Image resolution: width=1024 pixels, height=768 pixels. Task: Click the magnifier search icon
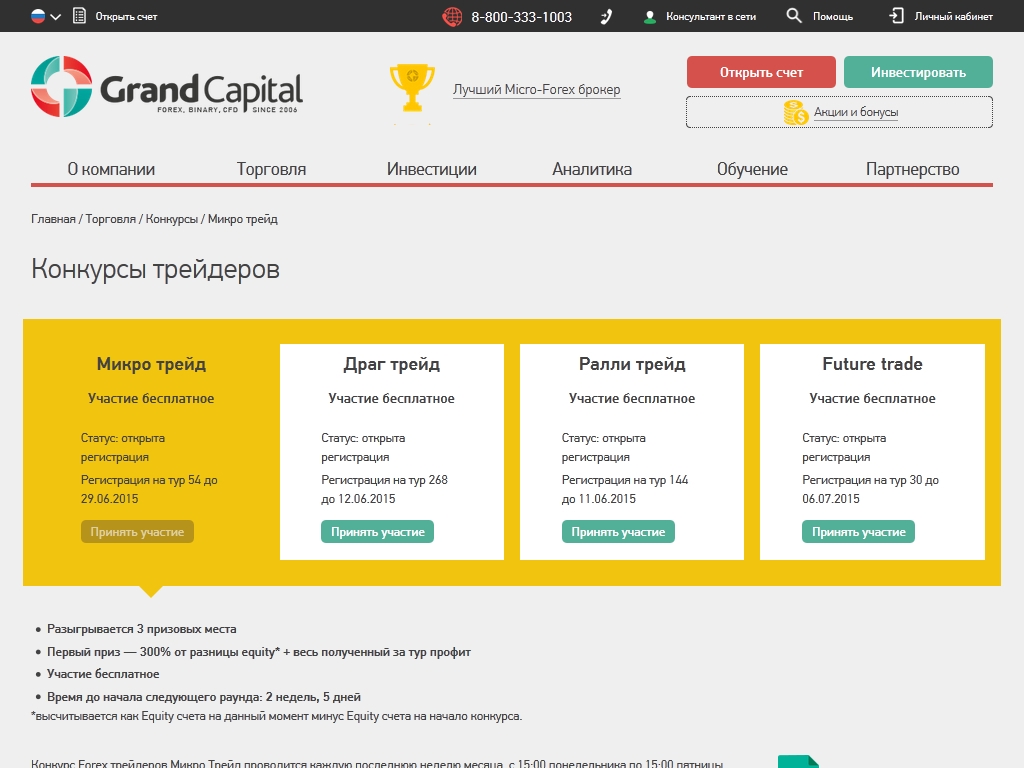coord(794,16)
